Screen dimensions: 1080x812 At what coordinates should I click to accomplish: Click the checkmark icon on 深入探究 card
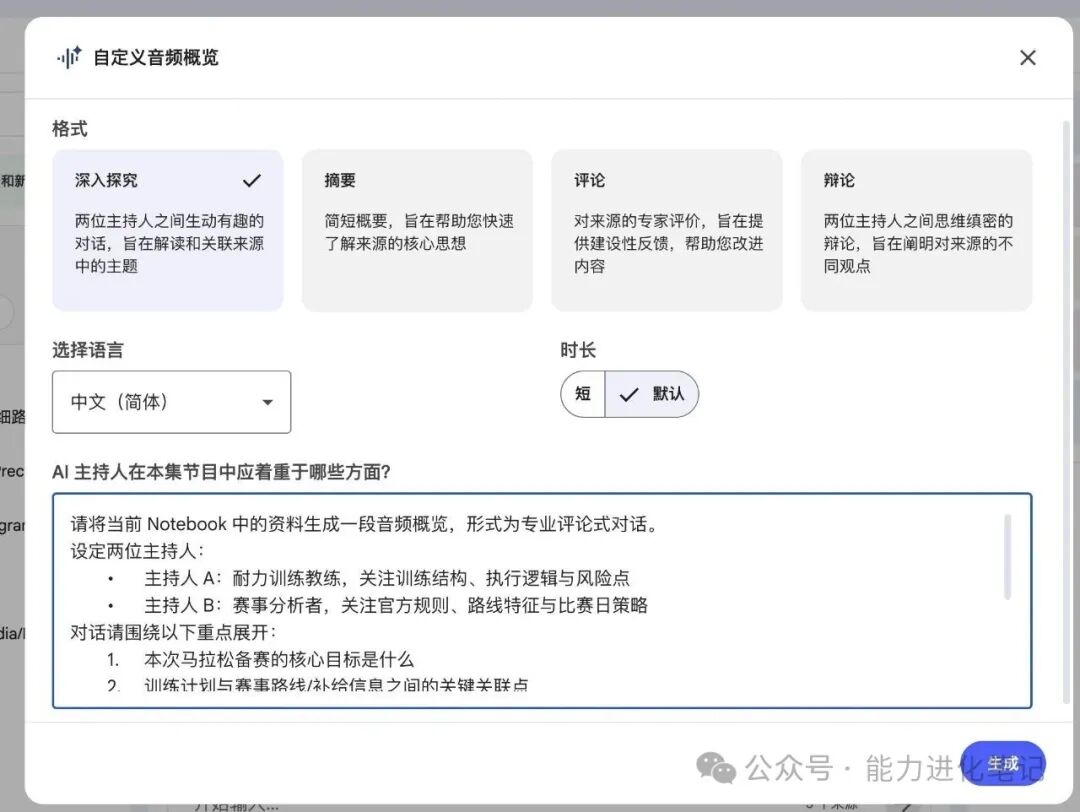(x=252, y=180)
